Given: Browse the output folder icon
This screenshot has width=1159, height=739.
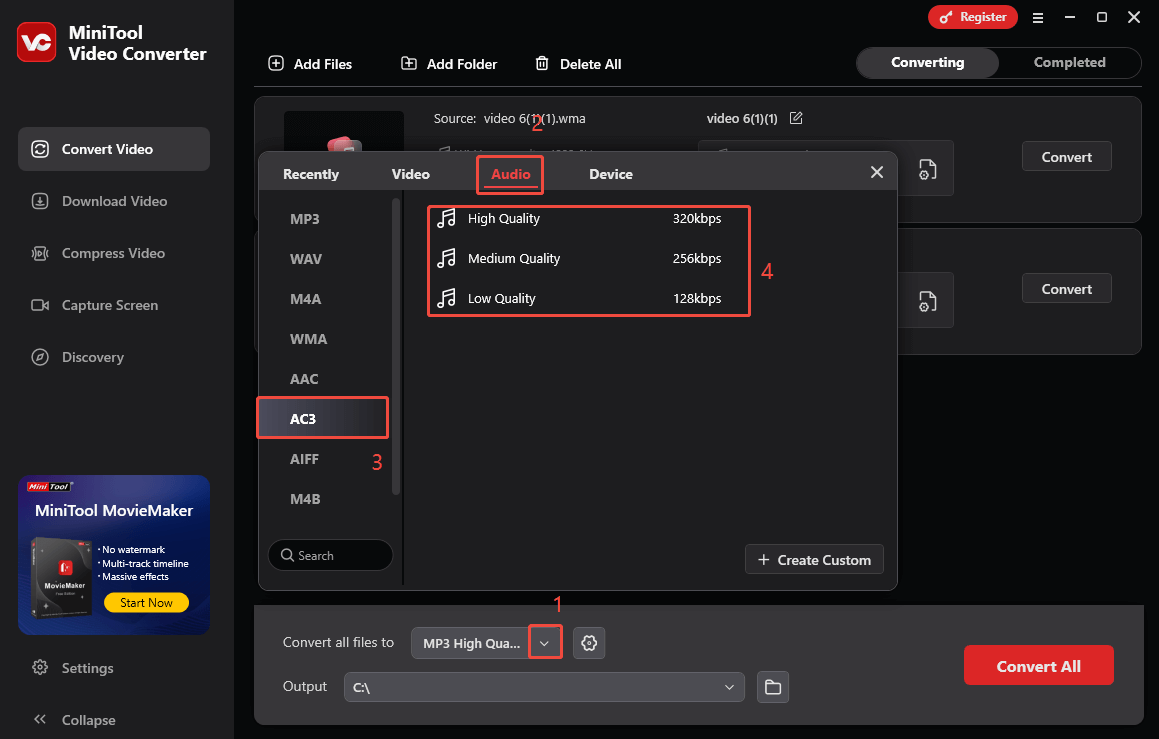Looking at the screenshot, I should (x=773, y=687).
